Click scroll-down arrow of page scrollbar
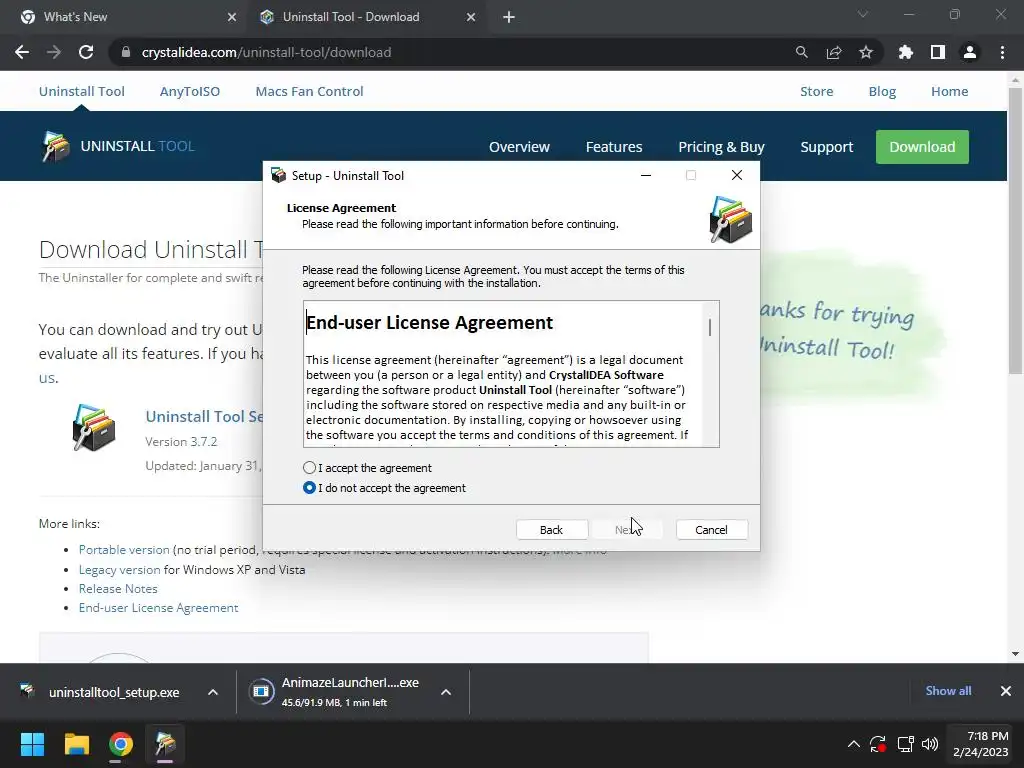This screenshot has width=1024, height=768. pos(1015,654)
